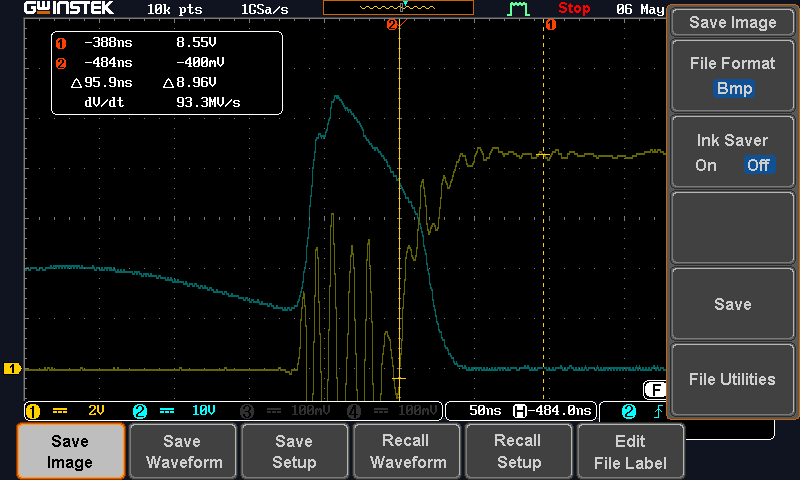Click cursor 1 icon in readout box
The image size is (800, 480).
click(x=61, y=43)
